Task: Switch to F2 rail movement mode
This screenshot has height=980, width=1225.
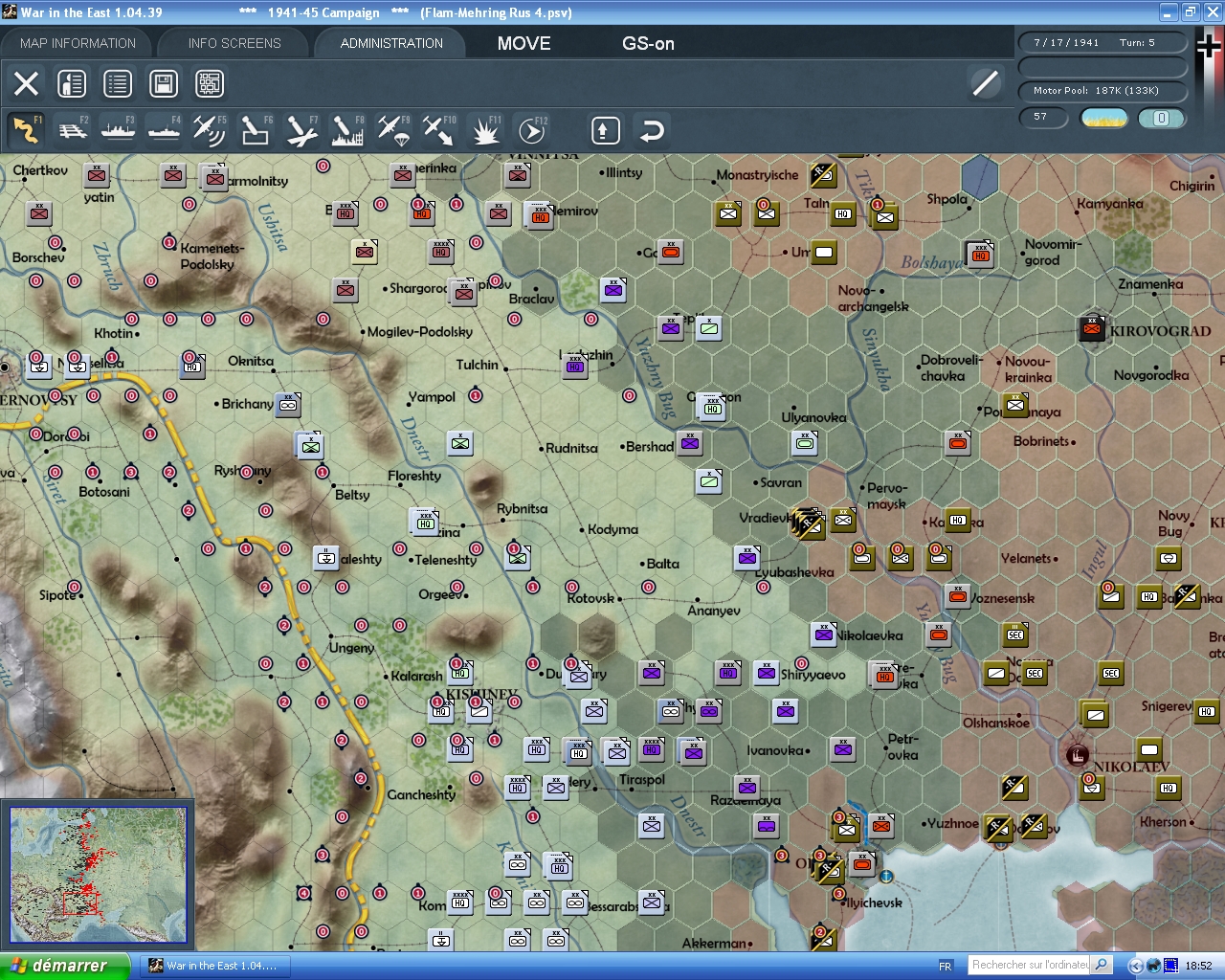Action: (73, 130)
